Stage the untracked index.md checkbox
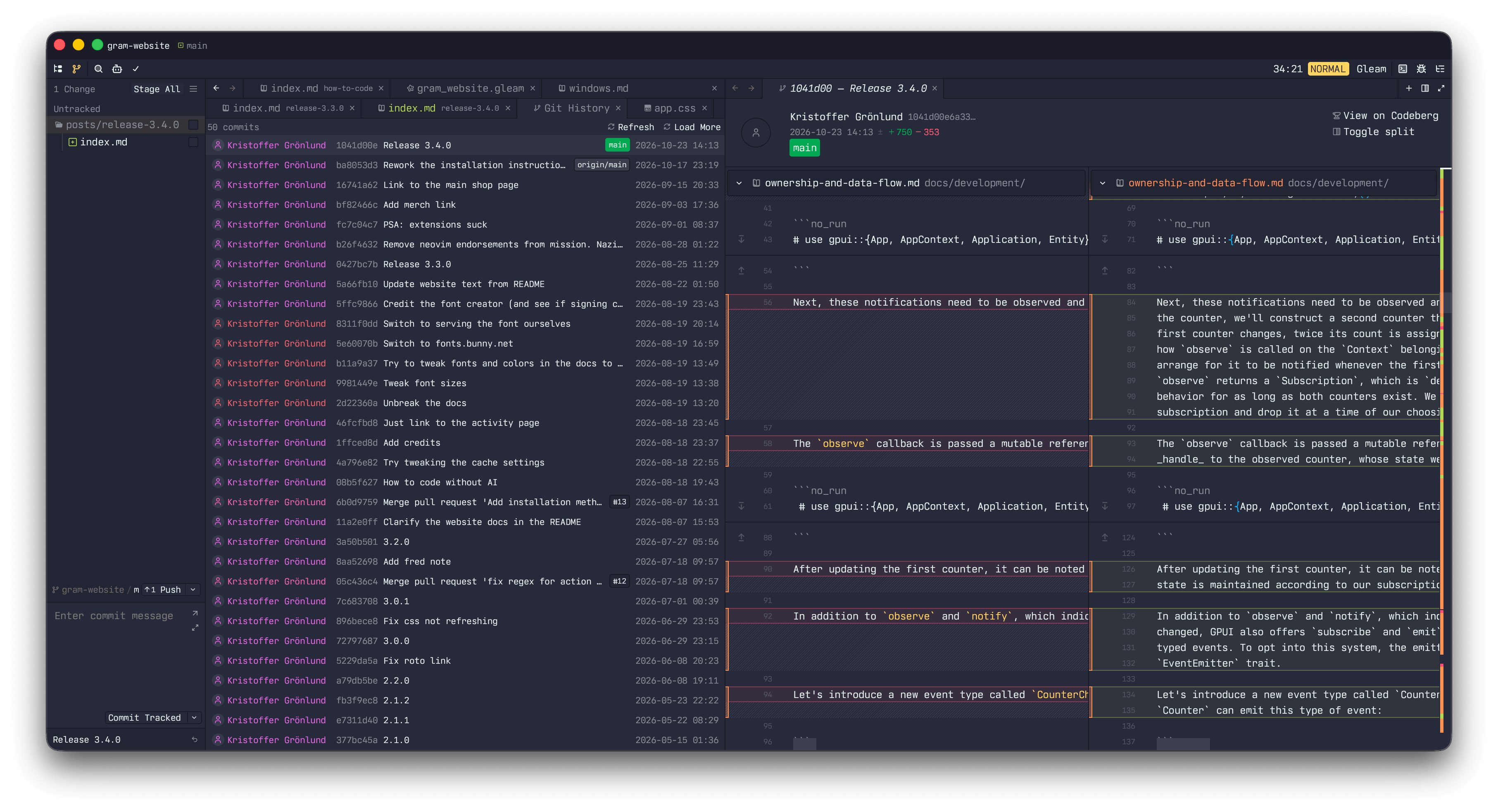Screen dimensions: 1498x812 tap(194, 142)
